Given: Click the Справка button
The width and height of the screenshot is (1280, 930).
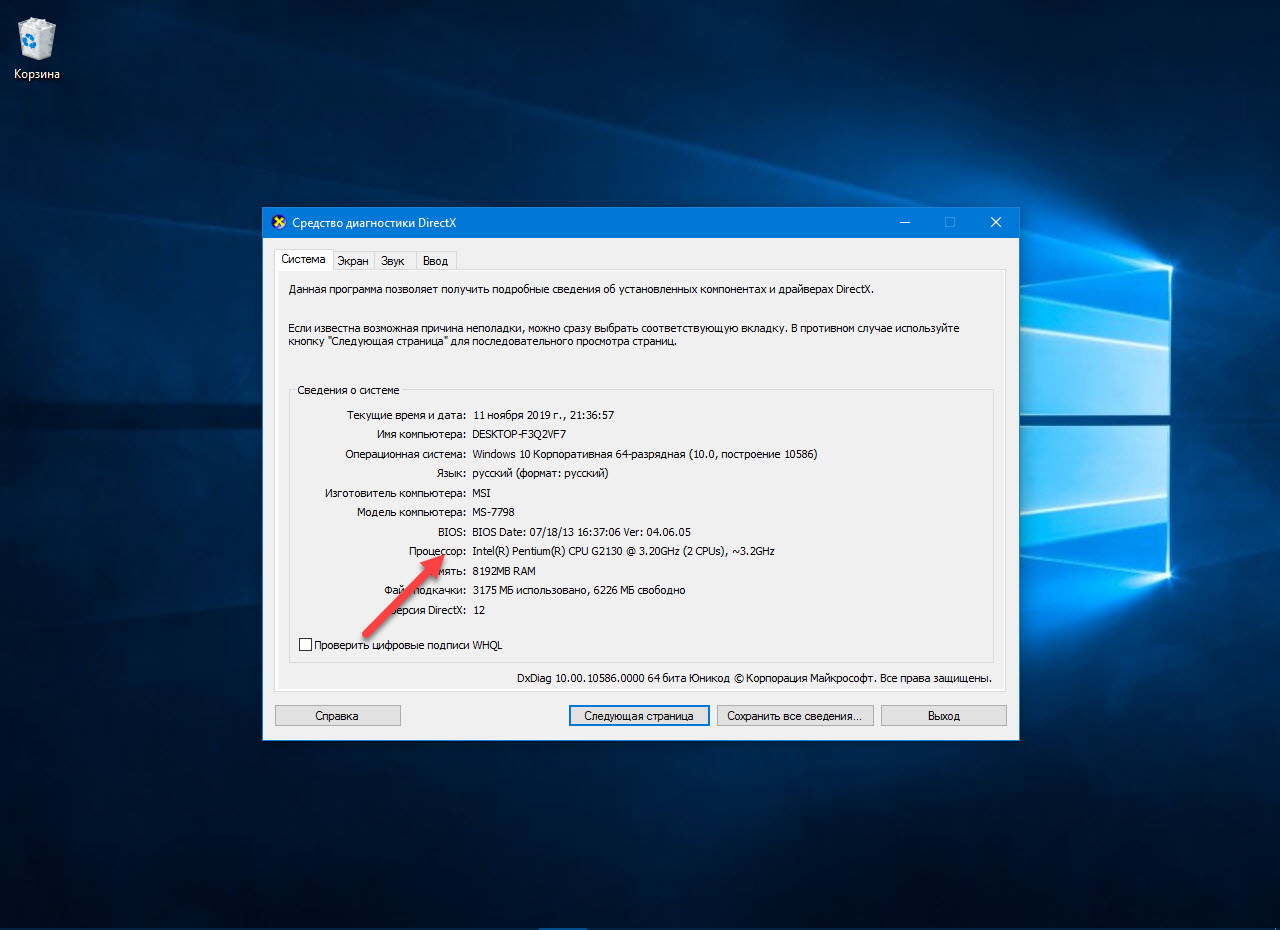Looking at the screenshot, I should pos(337,716).
